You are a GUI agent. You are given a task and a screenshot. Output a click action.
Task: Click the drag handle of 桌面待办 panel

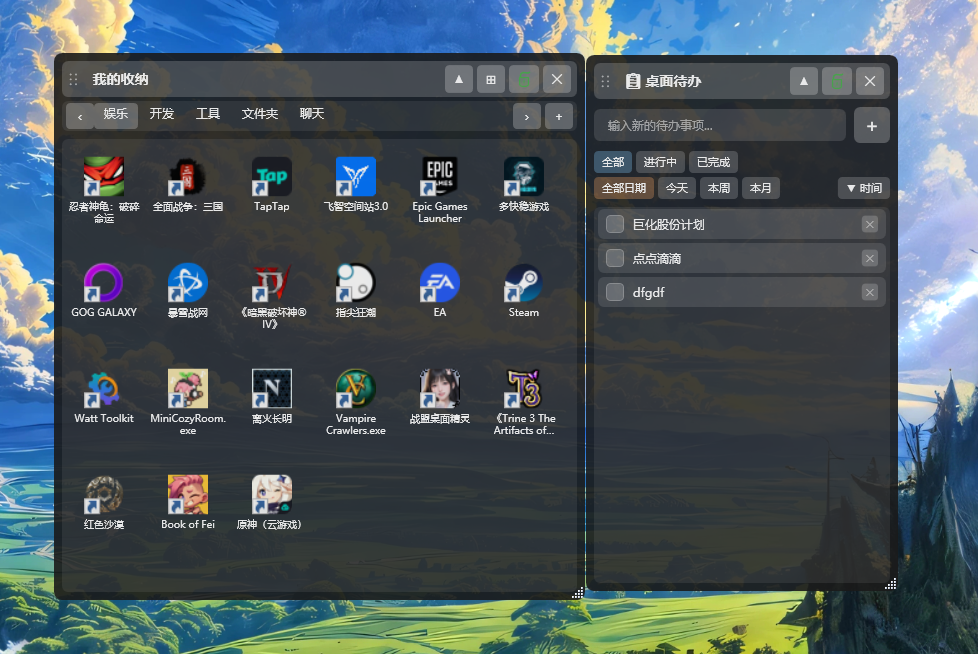pos(605,81)
